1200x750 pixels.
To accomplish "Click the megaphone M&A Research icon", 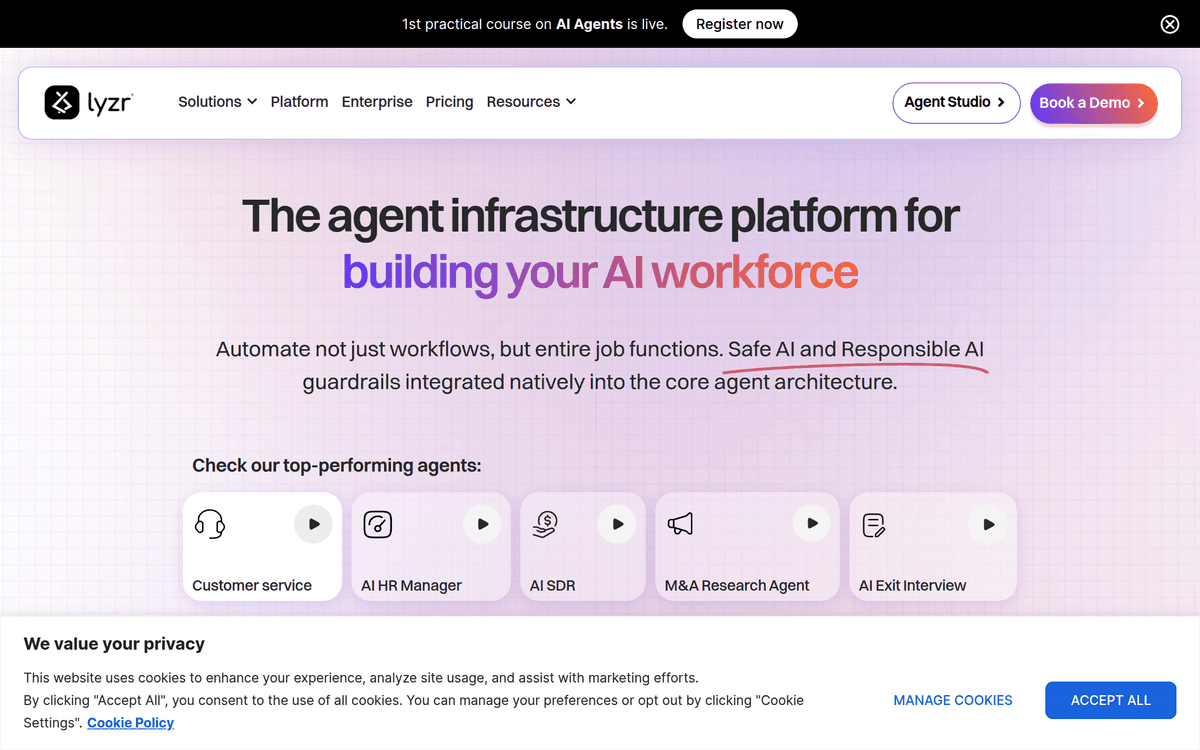I will pos(680,524).
